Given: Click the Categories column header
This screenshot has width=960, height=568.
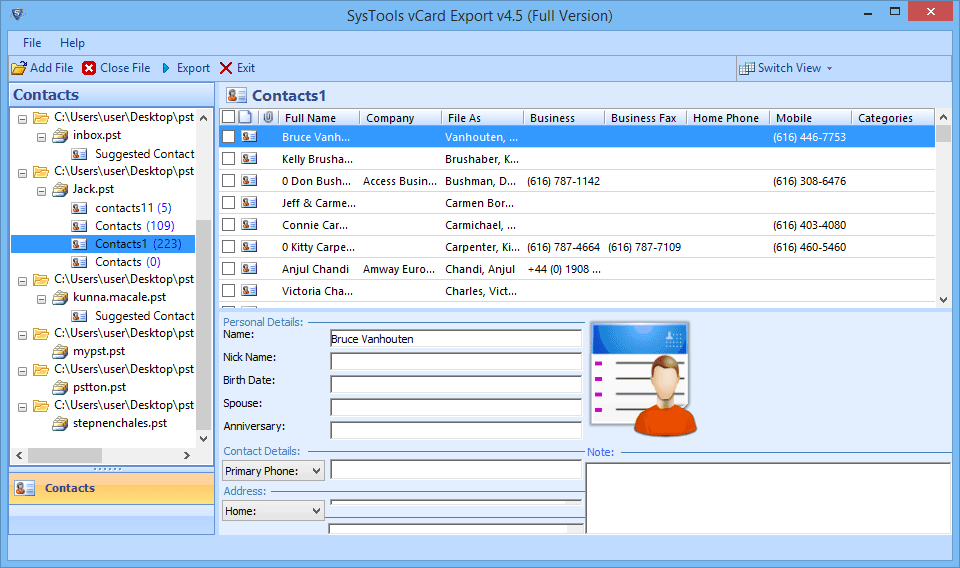Looking at the screenshot, I should tap(893, 118).
